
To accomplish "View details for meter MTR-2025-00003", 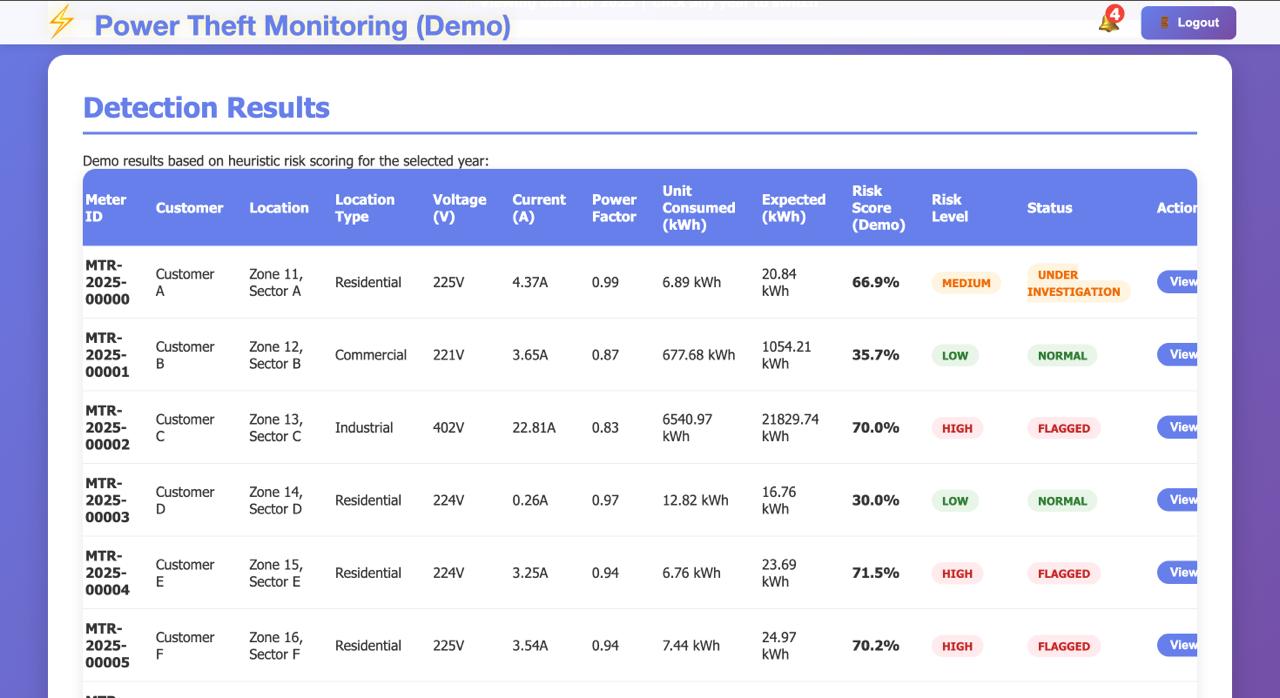I will tap(1177, 500).
